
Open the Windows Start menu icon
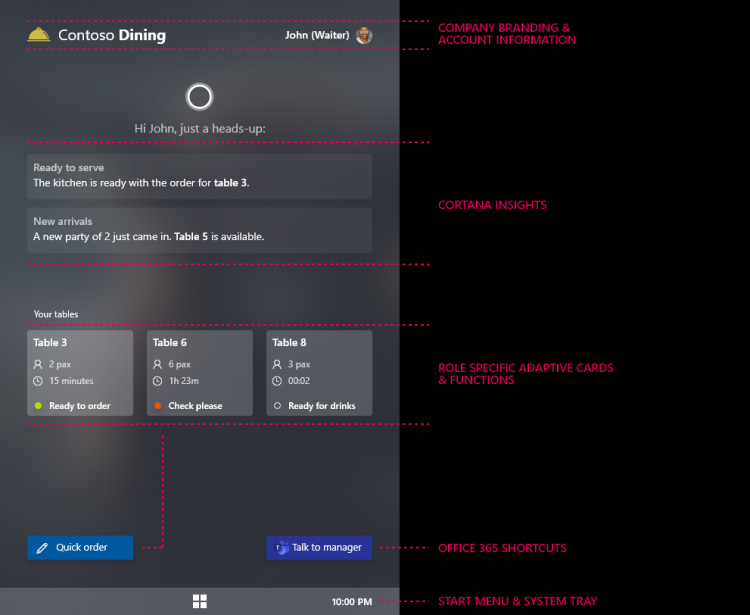pos(200,601)
